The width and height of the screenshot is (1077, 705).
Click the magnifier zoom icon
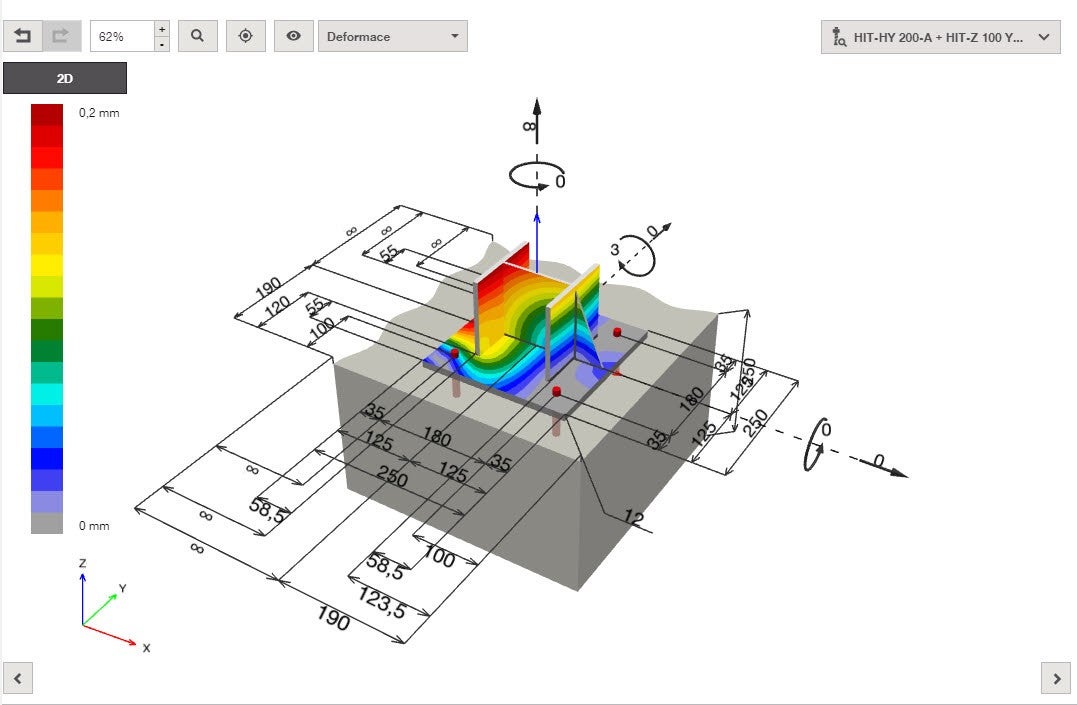198,36
